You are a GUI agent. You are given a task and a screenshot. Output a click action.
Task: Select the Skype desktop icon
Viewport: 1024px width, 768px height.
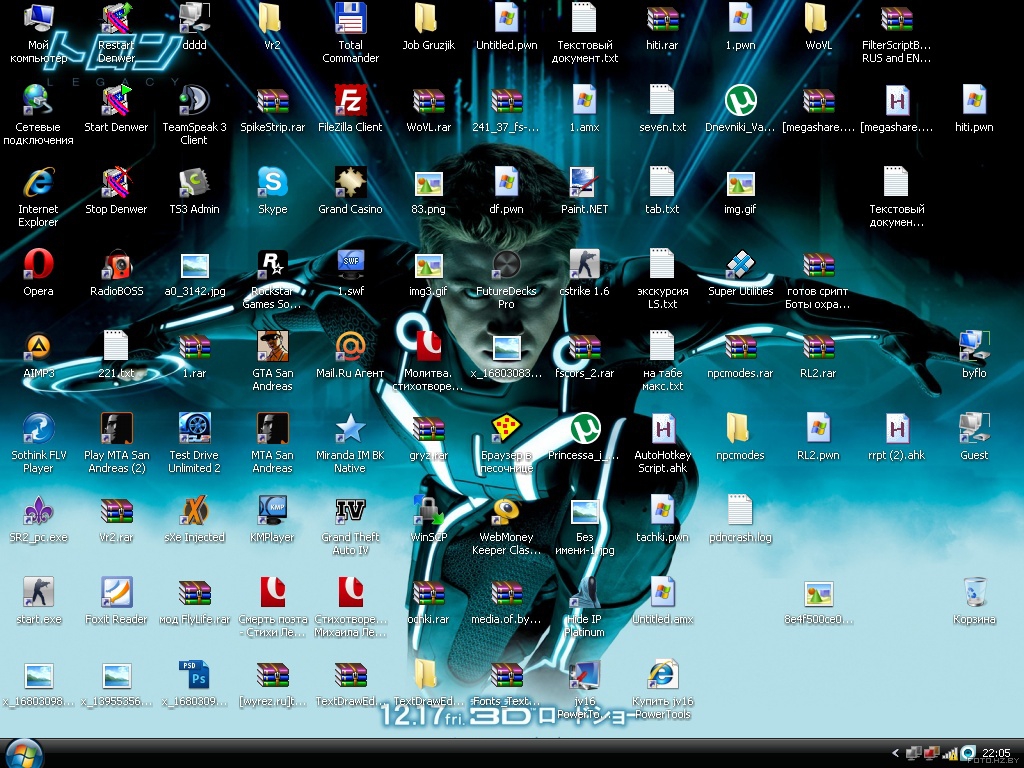[x=272, y=182]
